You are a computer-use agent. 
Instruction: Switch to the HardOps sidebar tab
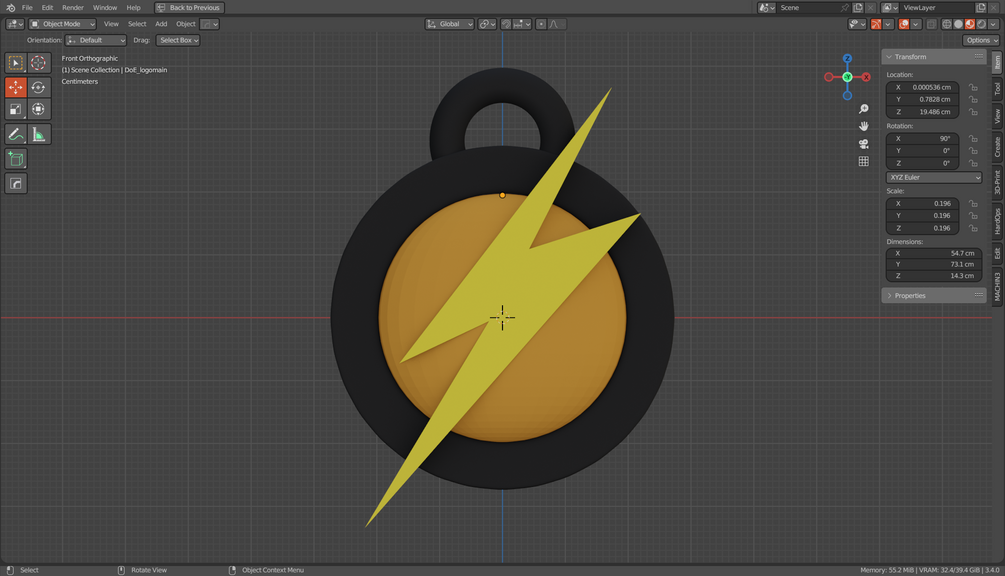tap(997, 221)
